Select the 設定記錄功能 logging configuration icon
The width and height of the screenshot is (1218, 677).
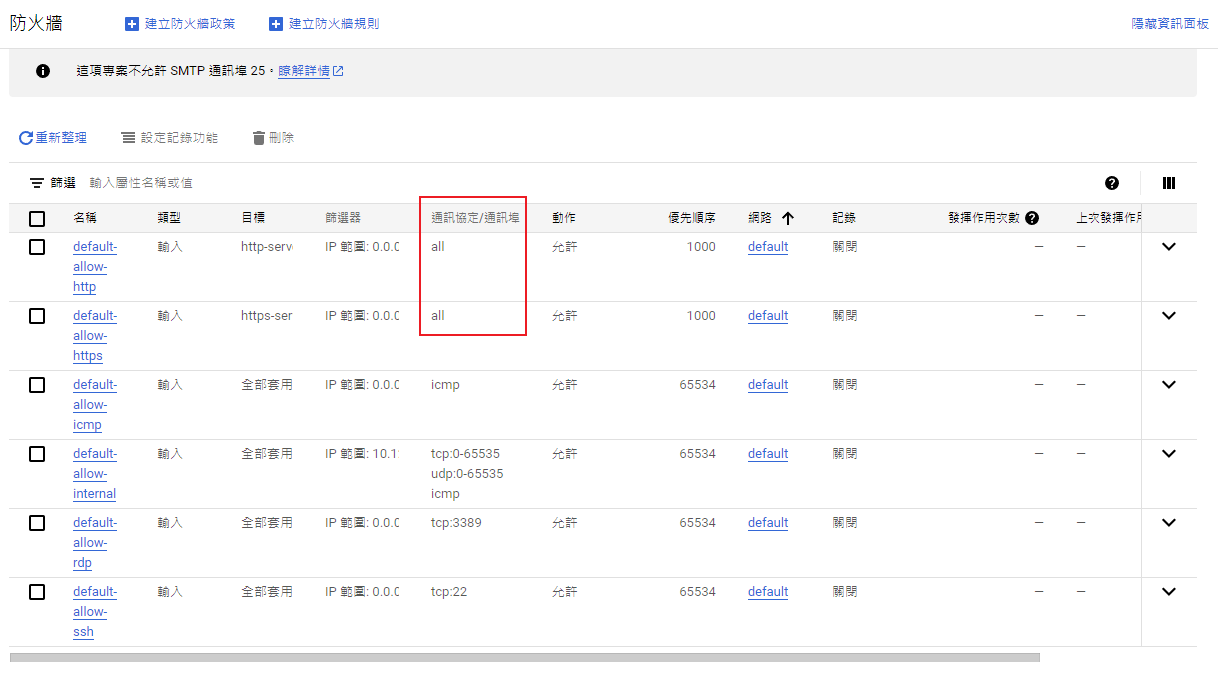127,137
